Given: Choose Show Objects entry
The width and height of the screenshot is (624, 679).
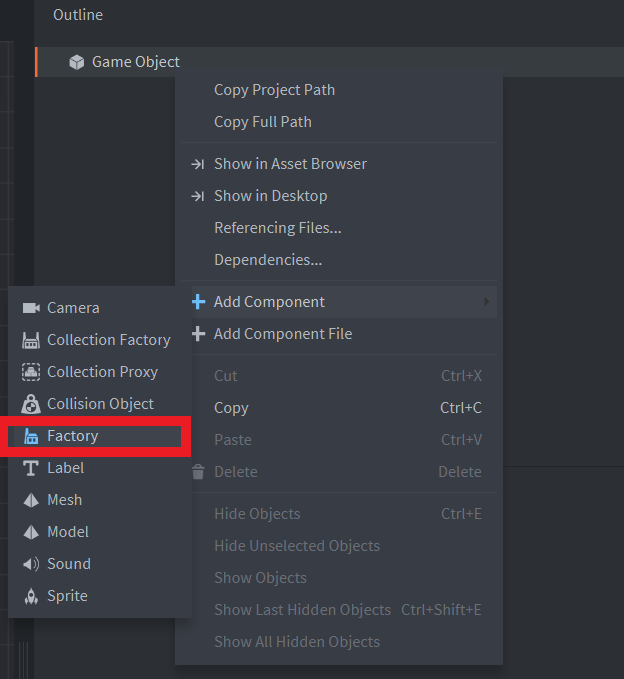Looking at the screenshot, I should (339, 578).
